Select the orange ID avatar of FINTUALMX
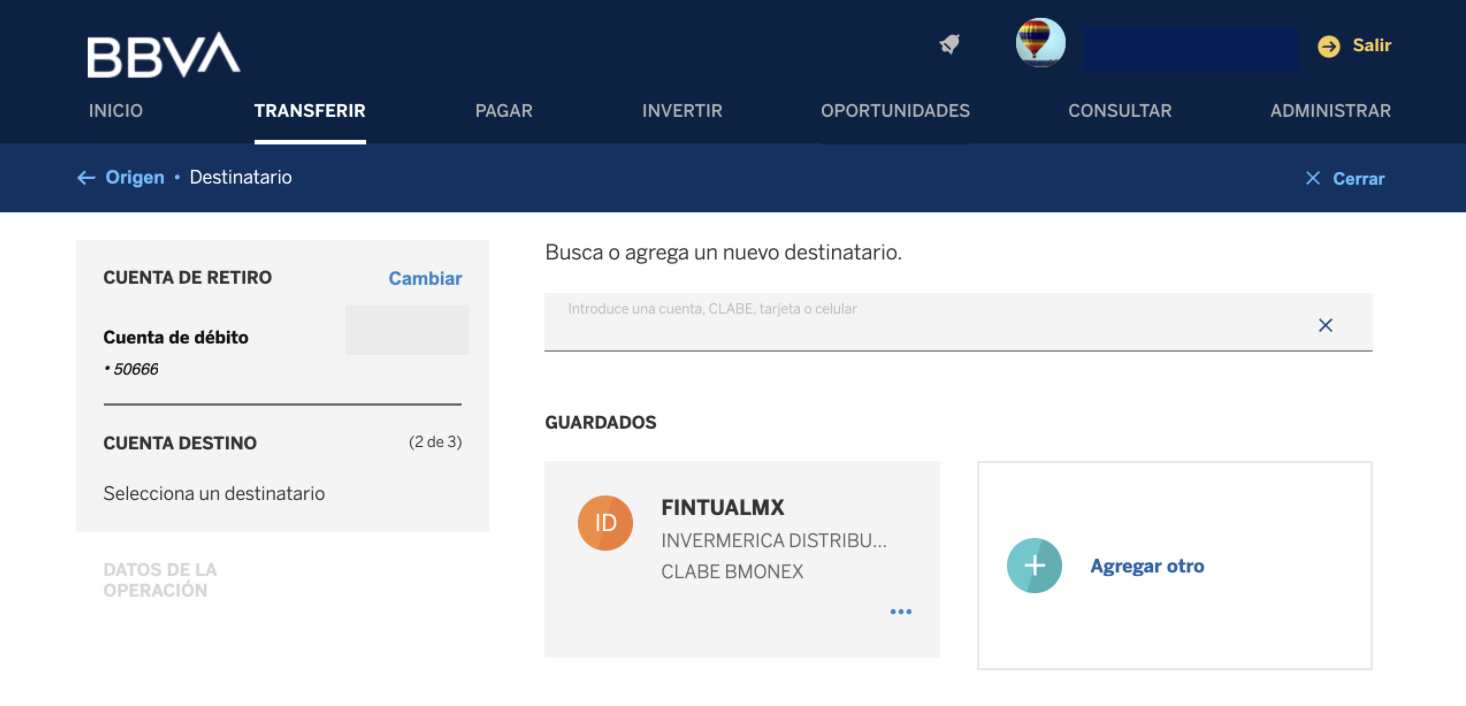The image size is (1466, 706). click(605, 523)
